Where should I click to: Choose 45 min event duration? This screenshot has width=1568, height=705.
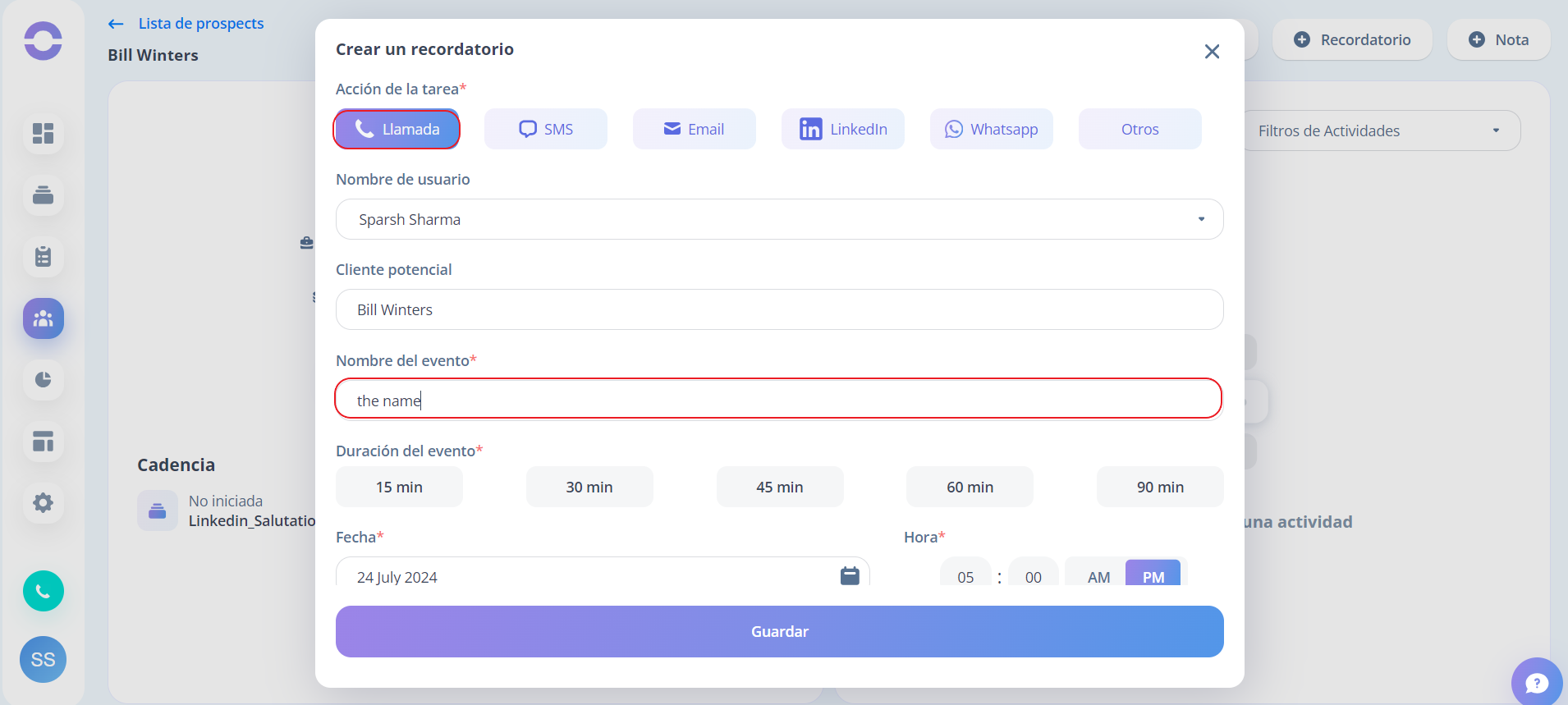(780, 487)
